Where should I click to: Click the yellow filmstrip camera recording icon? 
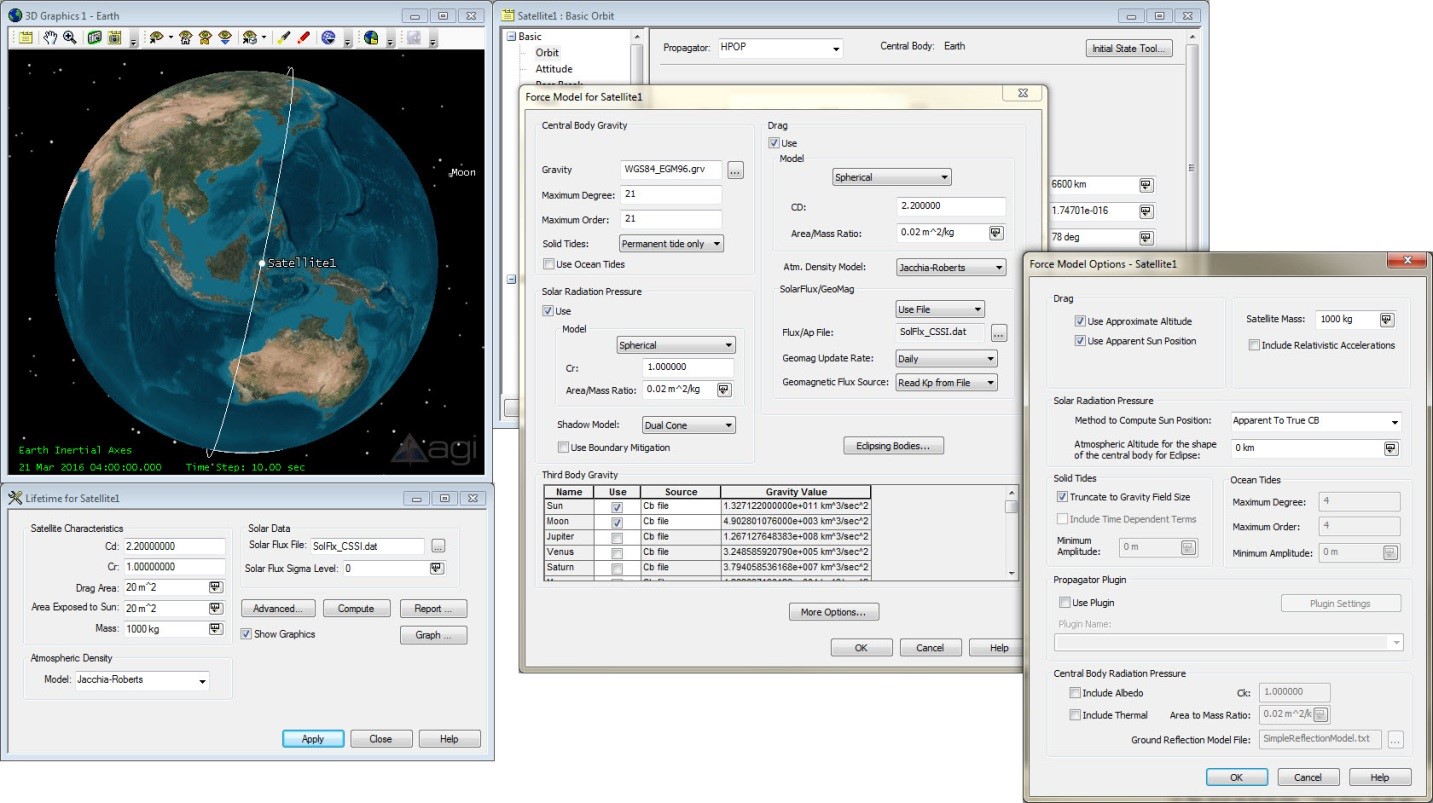(x=115, y=38)
